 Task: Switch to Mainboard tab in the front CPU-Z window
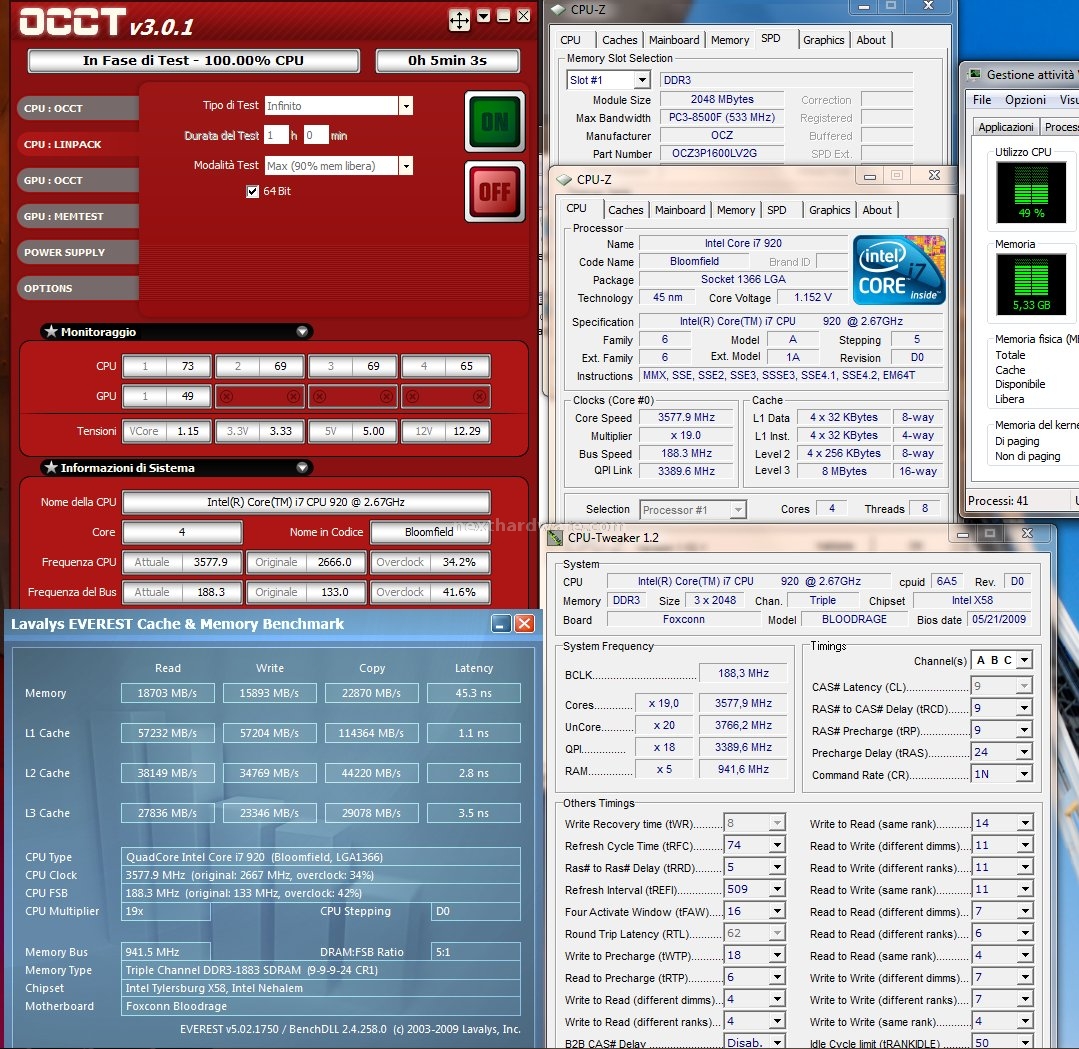click(x=680, y=210)
